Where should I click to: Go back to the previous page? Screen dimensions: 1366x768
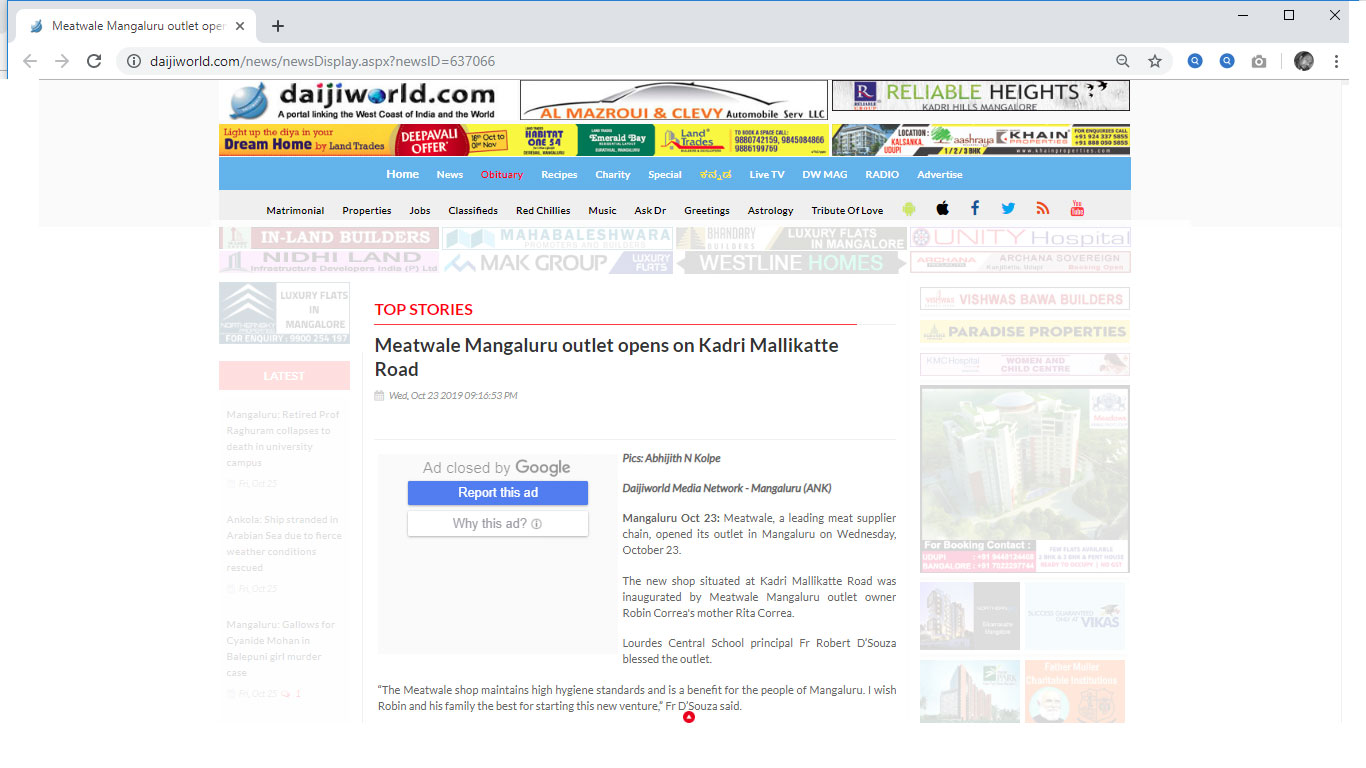(30, 61)
